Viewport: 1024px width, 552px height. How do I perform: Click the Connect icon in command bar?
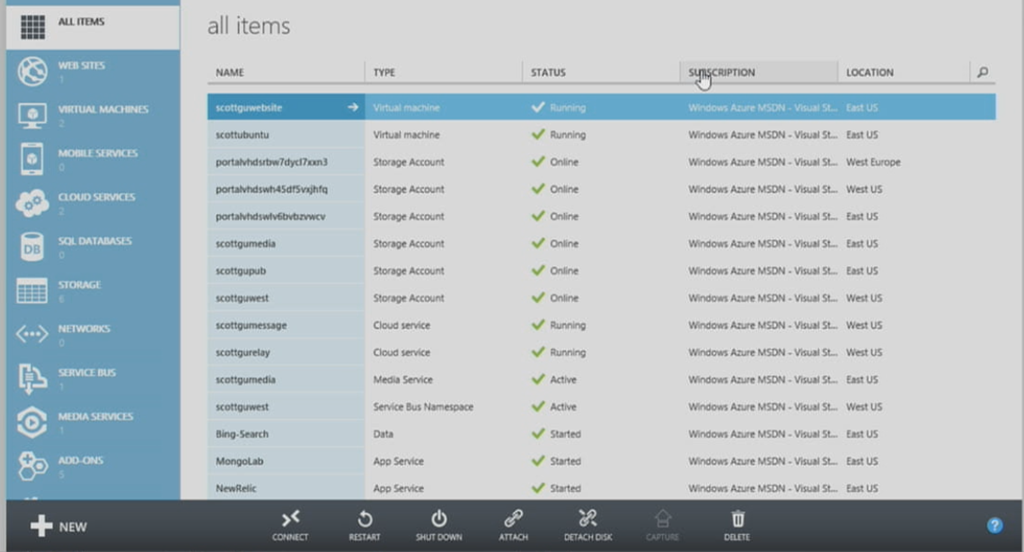pyautogui.click(x=290, y=519)
